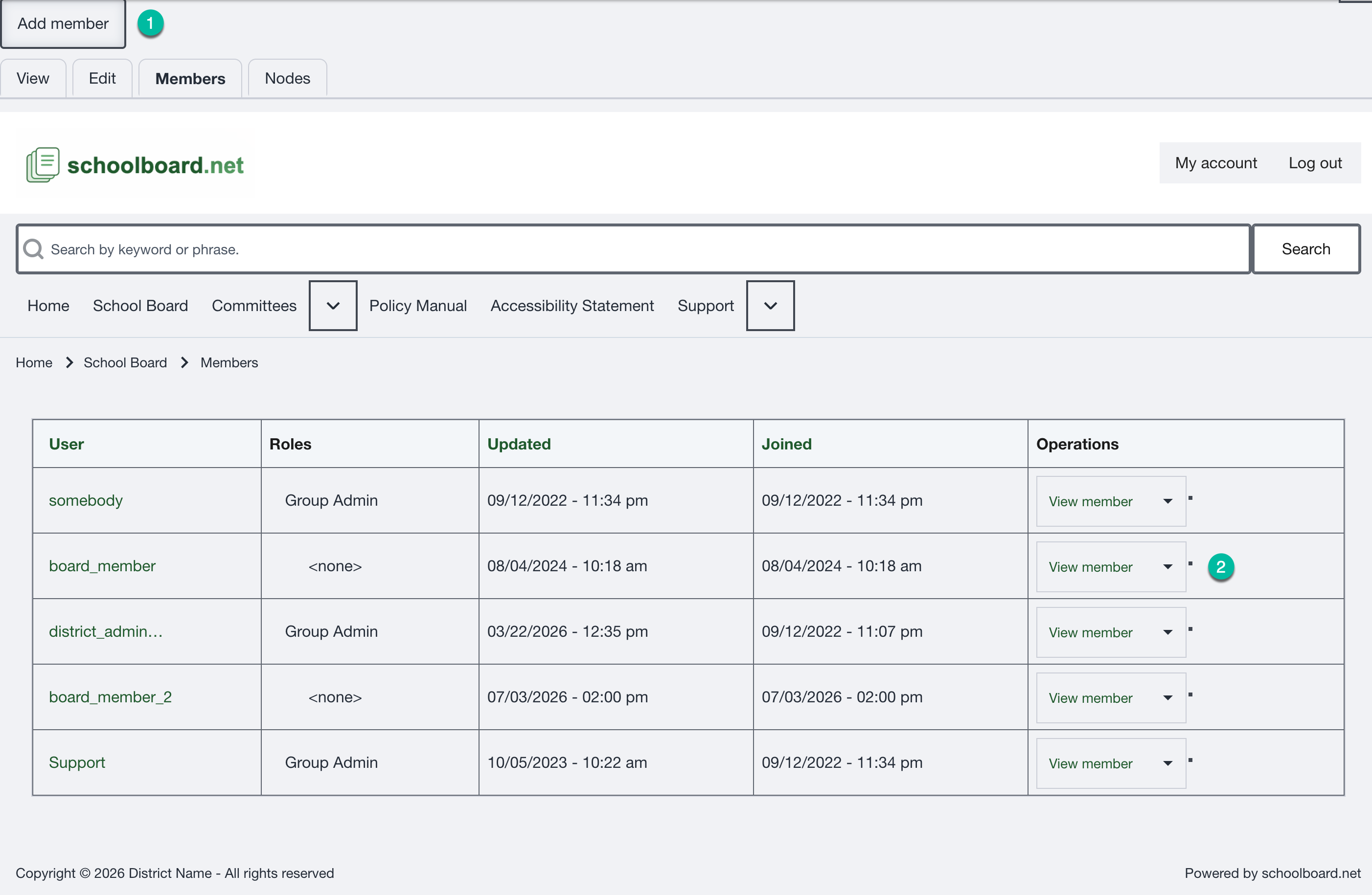Switch to the Edit tab
Viewport: 1372px width, 895px height.
(x=102, y=78)
